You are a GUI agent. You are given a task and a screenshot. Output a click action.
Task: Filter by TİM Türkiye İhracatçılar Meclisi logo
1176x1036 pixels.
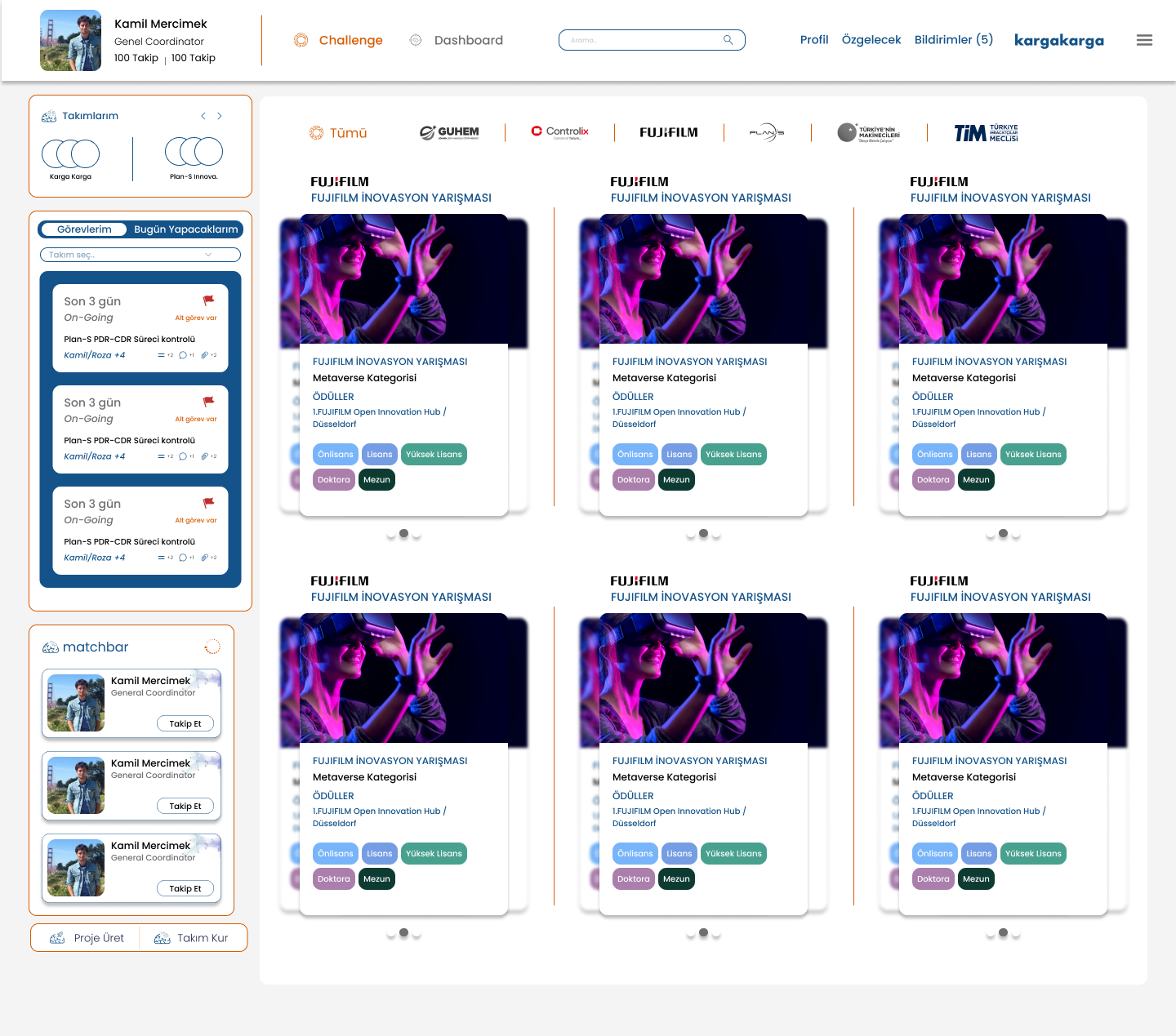coord(987,132)
